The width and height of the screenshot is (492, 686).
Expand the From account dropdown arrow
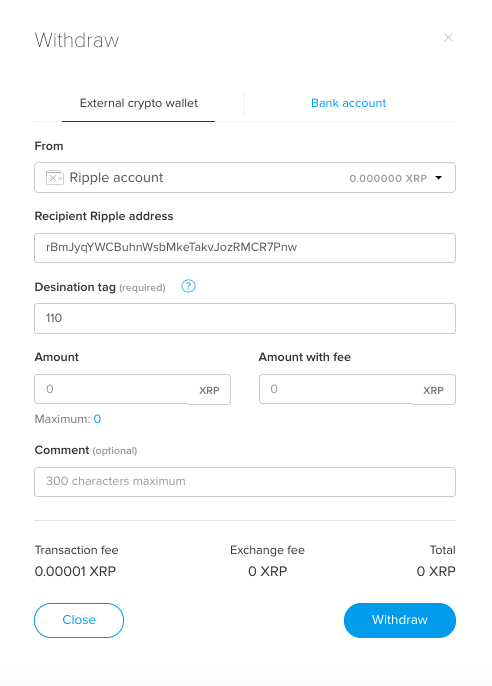tap(439, 178)
